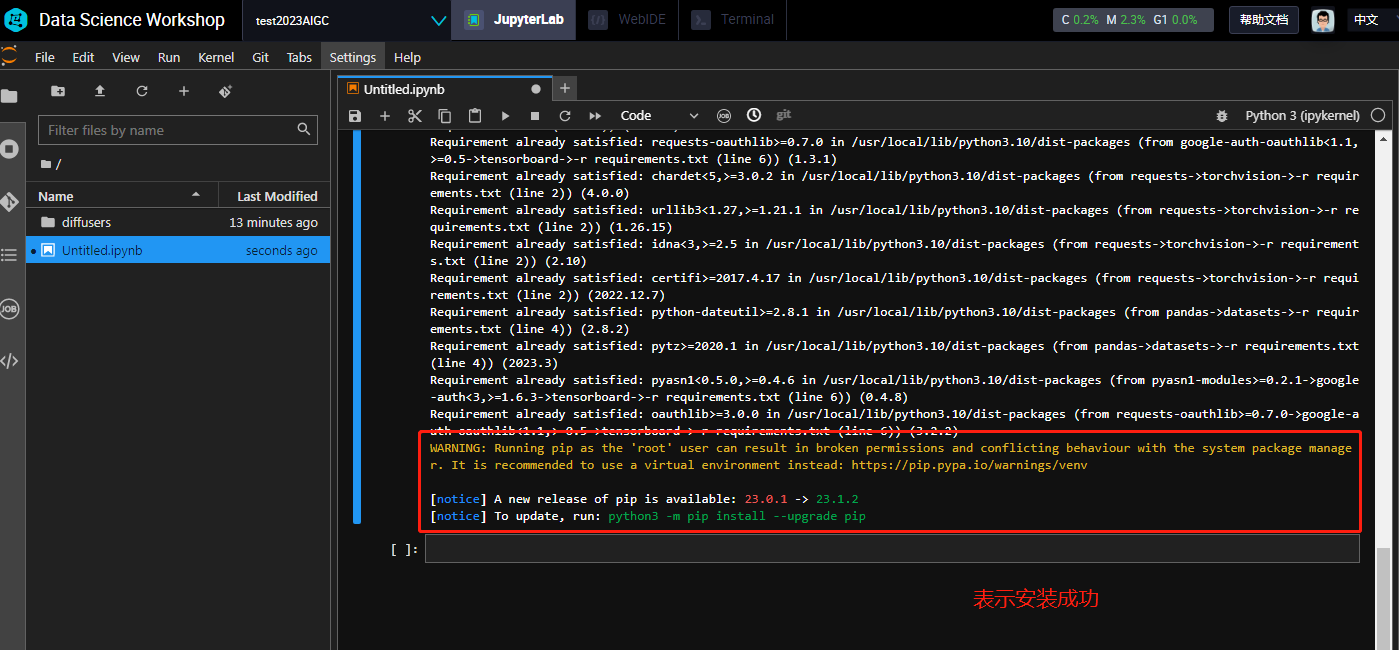The image size is (1399, 650).
Task: Paste cells from clipboard
Action: pos(474,115)
